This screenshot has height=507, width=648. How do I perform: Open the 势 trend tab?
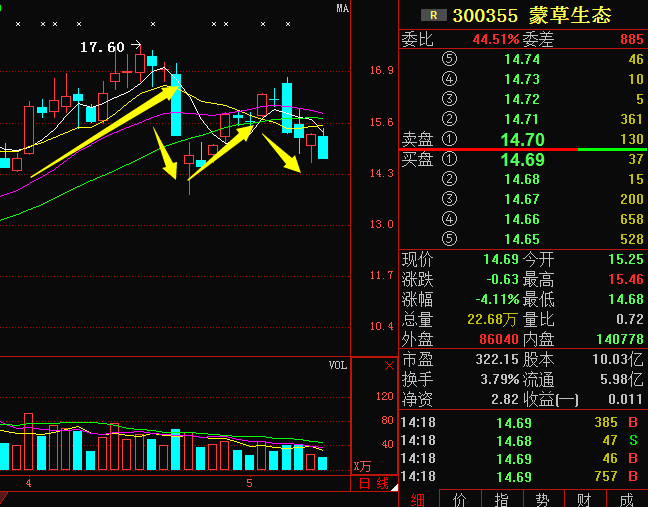pos(543,498)
